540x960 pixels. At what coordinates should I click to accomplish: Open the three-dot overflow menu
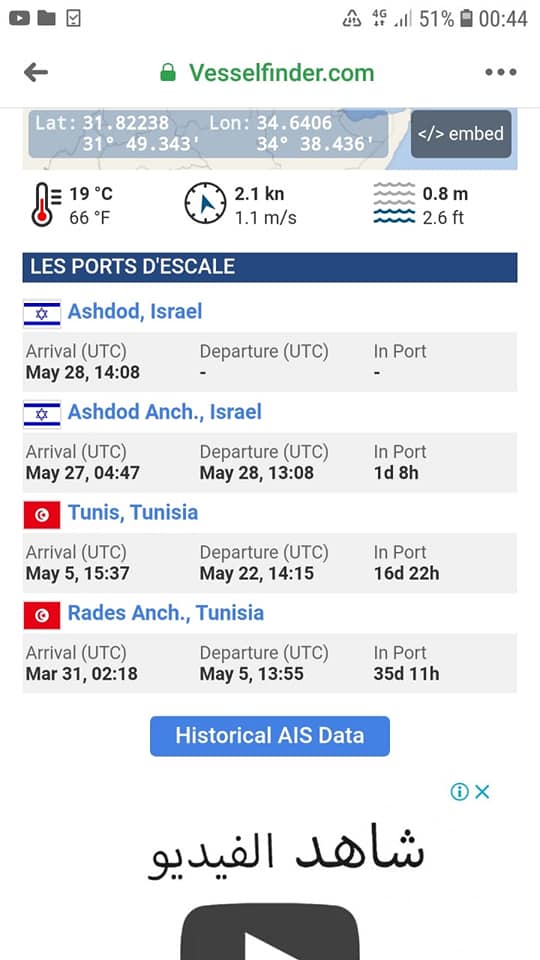point(501,72)
